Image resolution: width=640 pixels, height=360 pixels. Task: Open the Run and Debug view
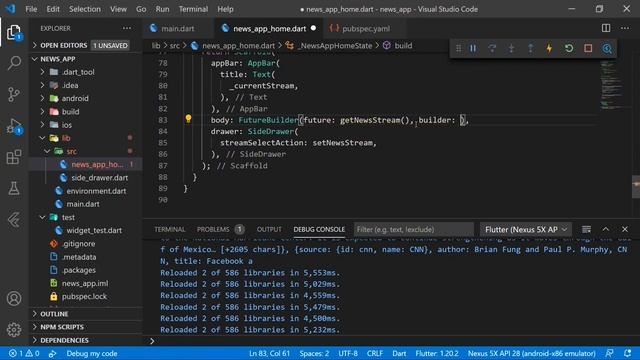[x=14, y=126]
